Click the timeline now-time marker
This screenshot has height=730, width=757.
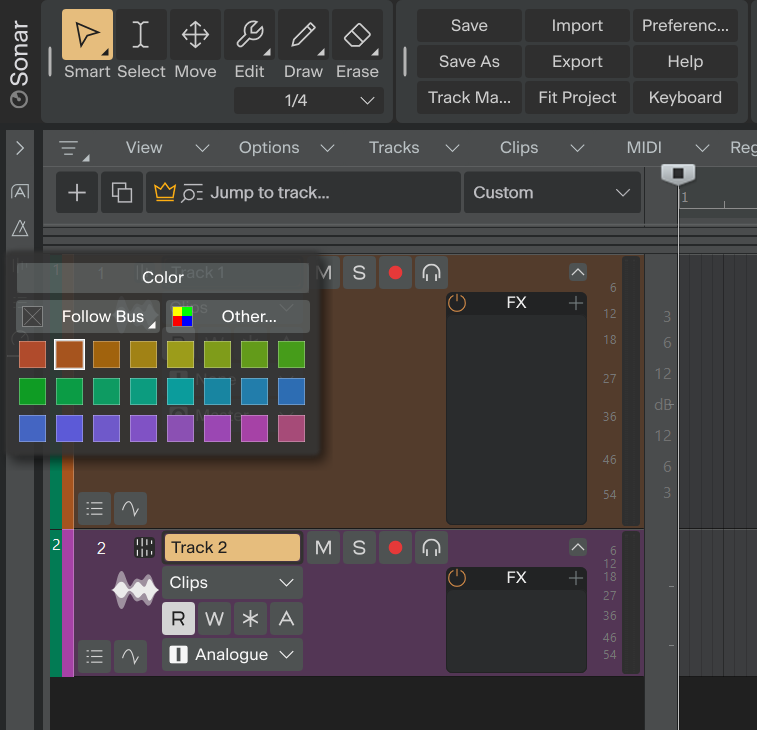(x=678, y=174)
